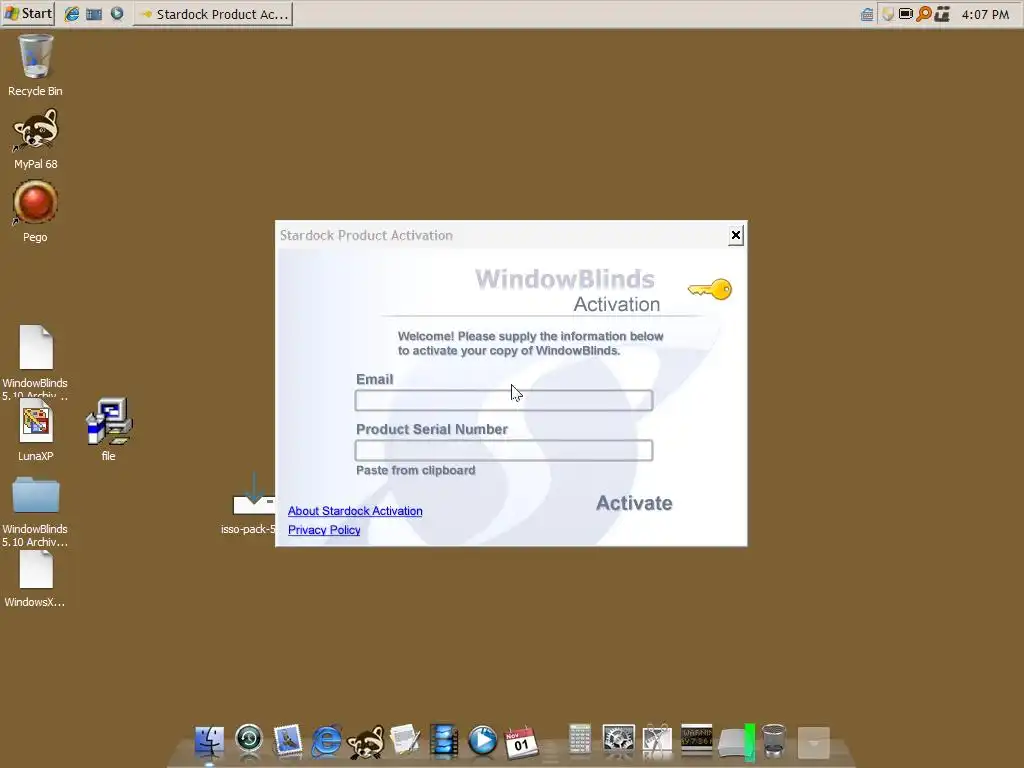Open the Privacy Policy link

[x=324, y=530]
